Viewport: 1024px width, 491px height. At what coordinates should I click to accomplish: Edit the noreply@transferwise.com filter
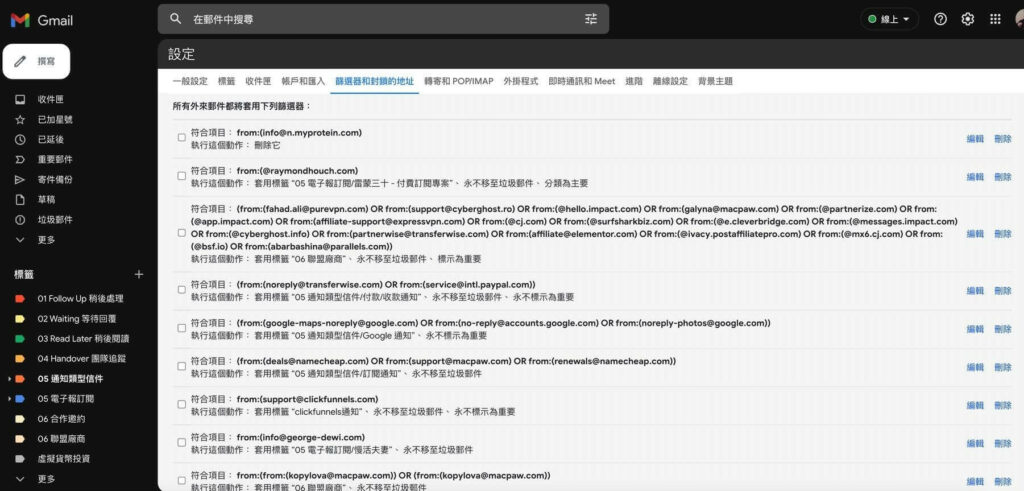click(x=975, y=291)
